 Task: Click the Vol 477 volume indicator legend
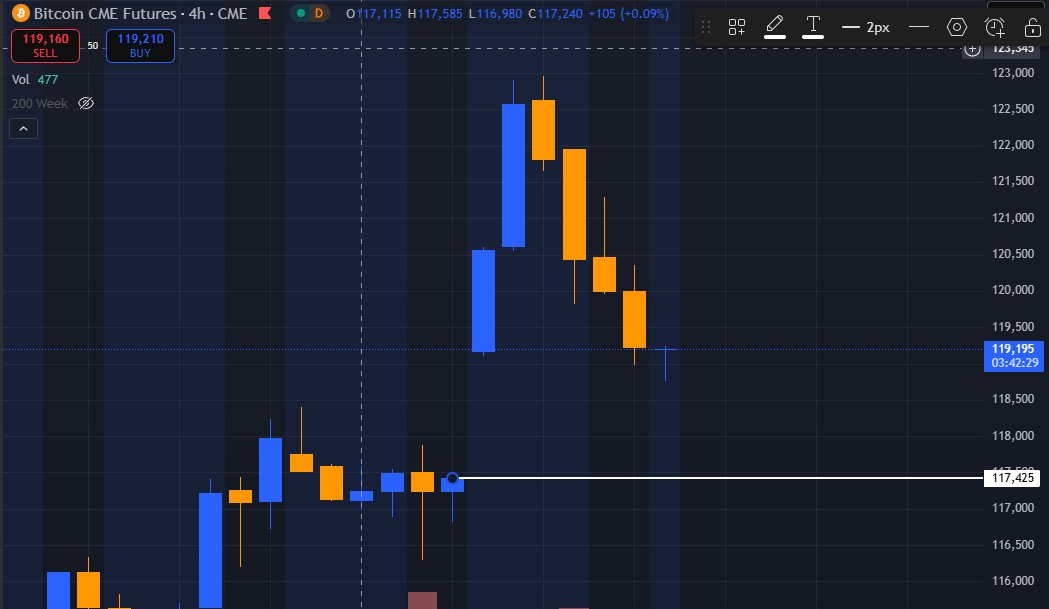tap(35, 80)
